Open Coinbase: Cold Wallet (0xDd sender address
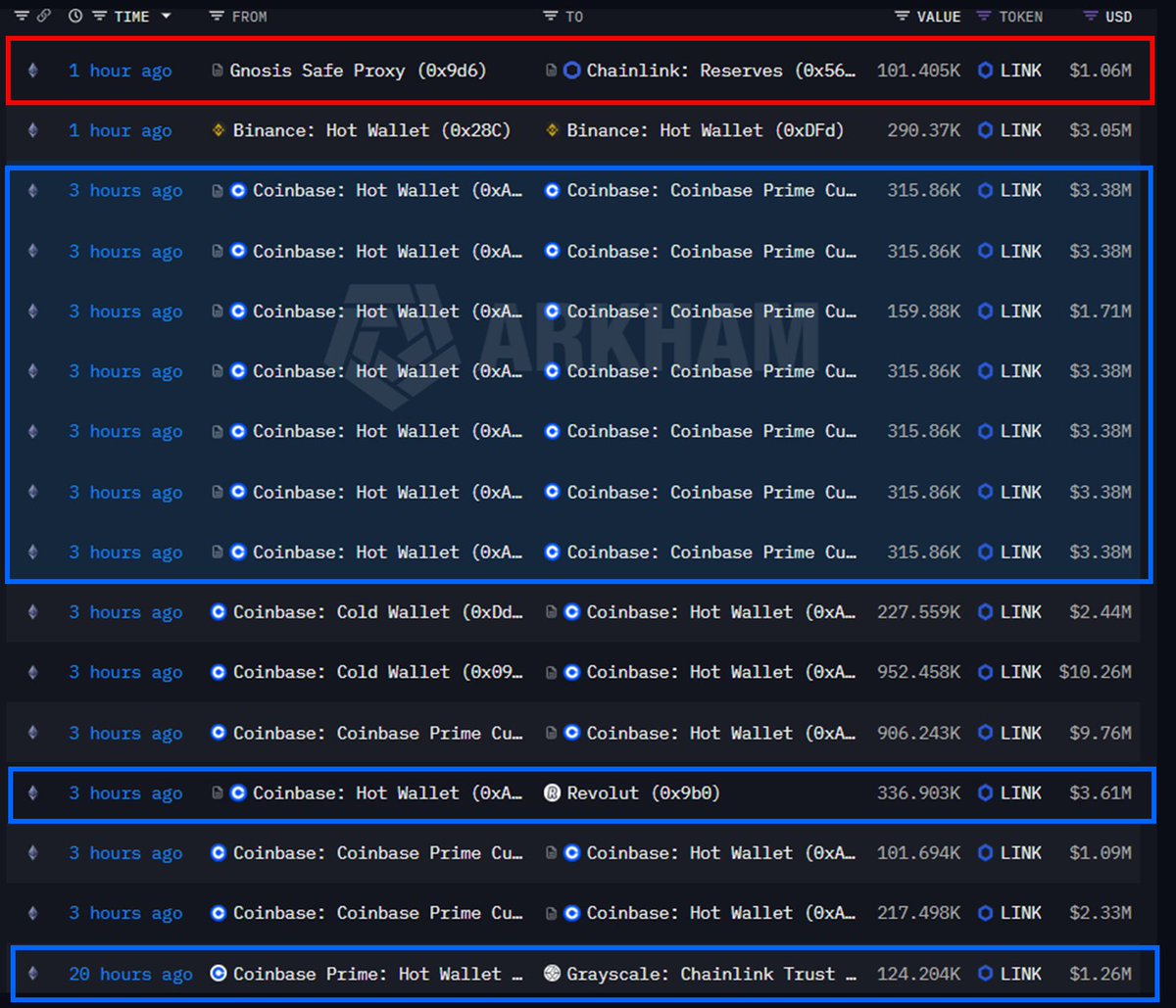 [377, 612]
